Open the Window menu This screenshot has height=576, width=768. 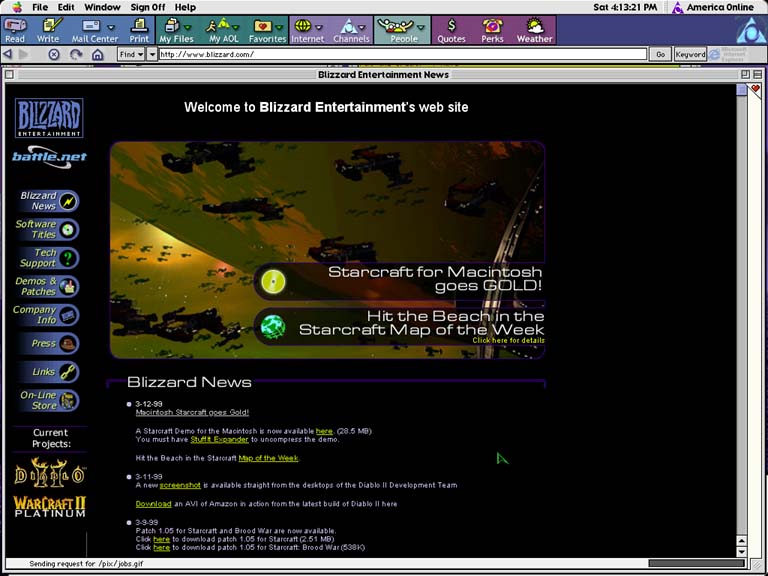tap(102, 7)
